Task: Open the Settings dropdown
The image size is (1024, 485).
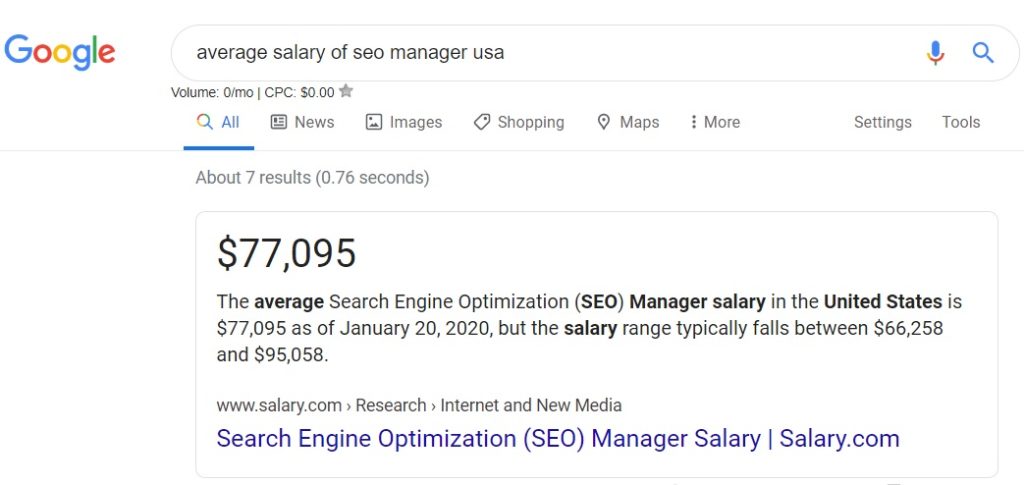Action: click(x=882, y=122)
